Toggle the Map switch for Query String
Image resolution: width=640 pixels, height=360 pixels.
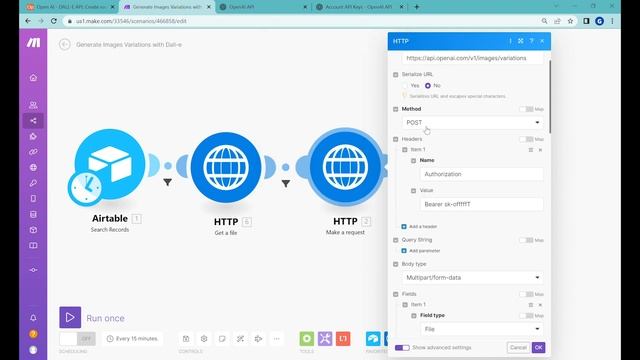coord(526,240)
